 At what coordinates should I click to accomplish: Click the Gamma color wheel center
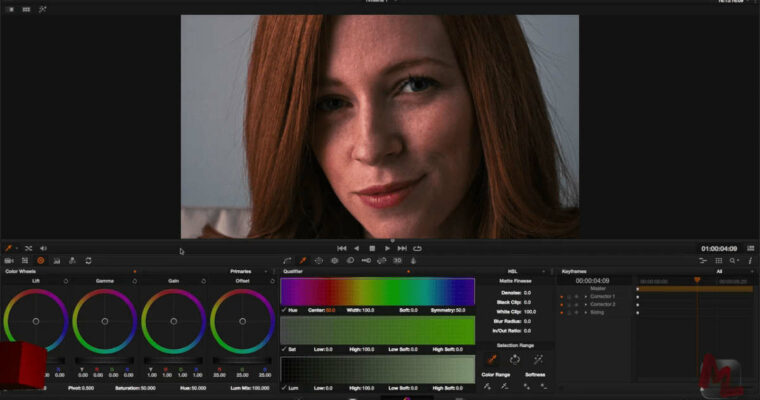click(105, 321)
